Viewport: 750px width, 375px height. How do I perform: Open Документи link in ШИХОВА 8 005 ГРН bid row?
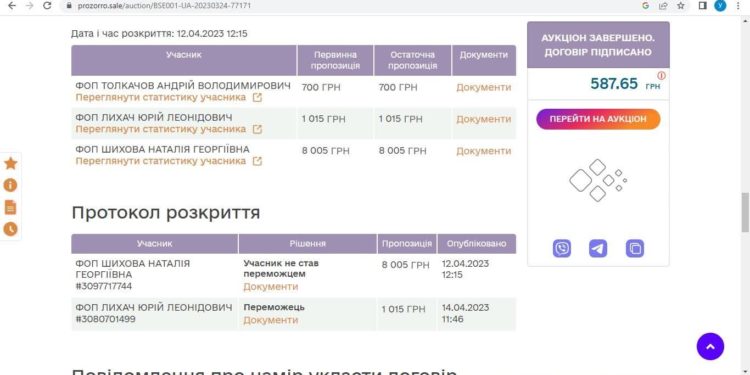click(x=484, y=151)
